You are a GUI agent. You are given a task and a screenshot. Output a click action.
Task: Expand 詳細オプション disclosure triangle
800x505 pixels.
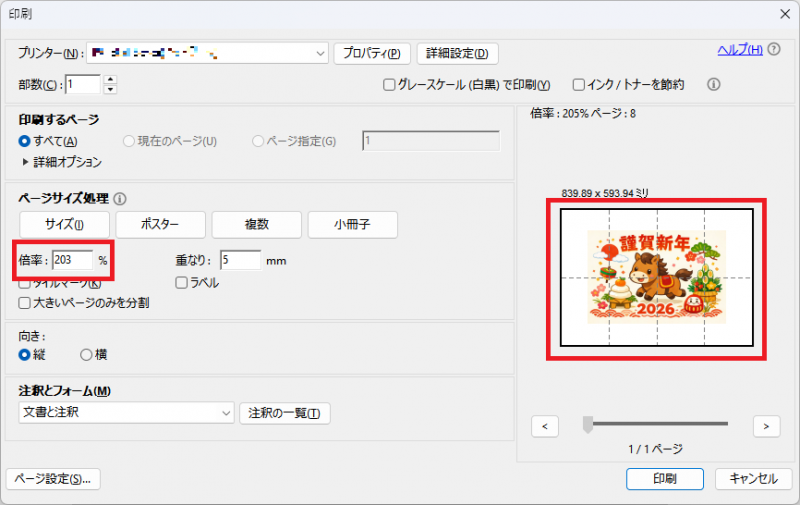pos(25,161)
